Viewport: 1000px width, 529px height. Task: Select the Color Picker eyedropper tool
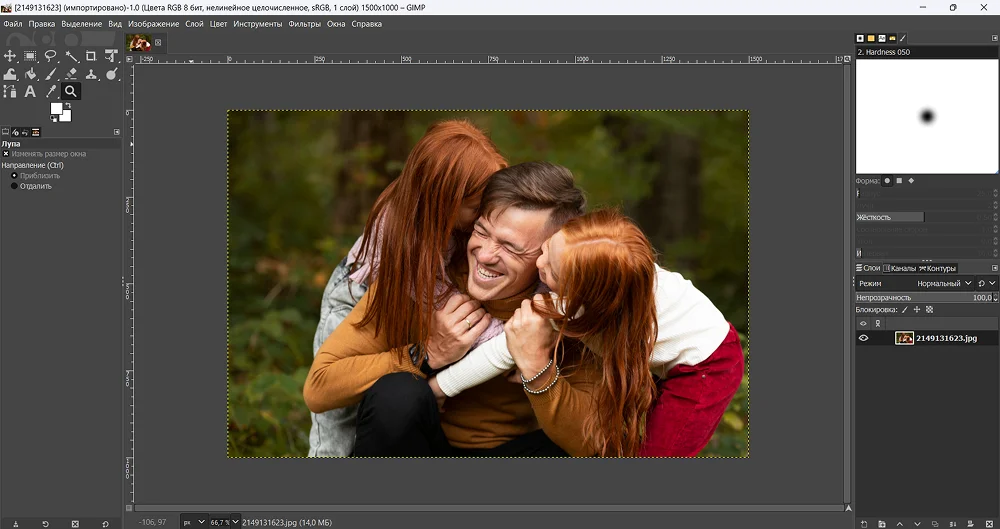[x=51, y=92]
